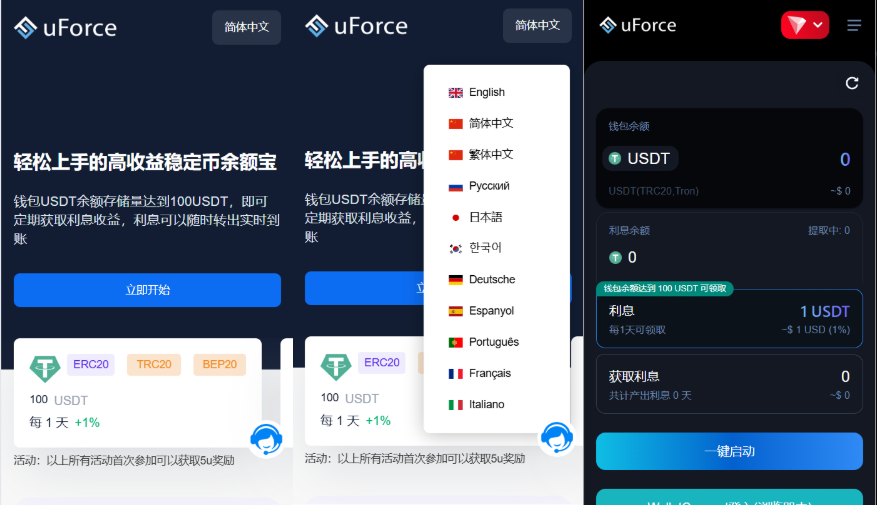Click the ERC20 tag in left panel
The width and height of the screenshot is (877, 505).
click(91, 365)
